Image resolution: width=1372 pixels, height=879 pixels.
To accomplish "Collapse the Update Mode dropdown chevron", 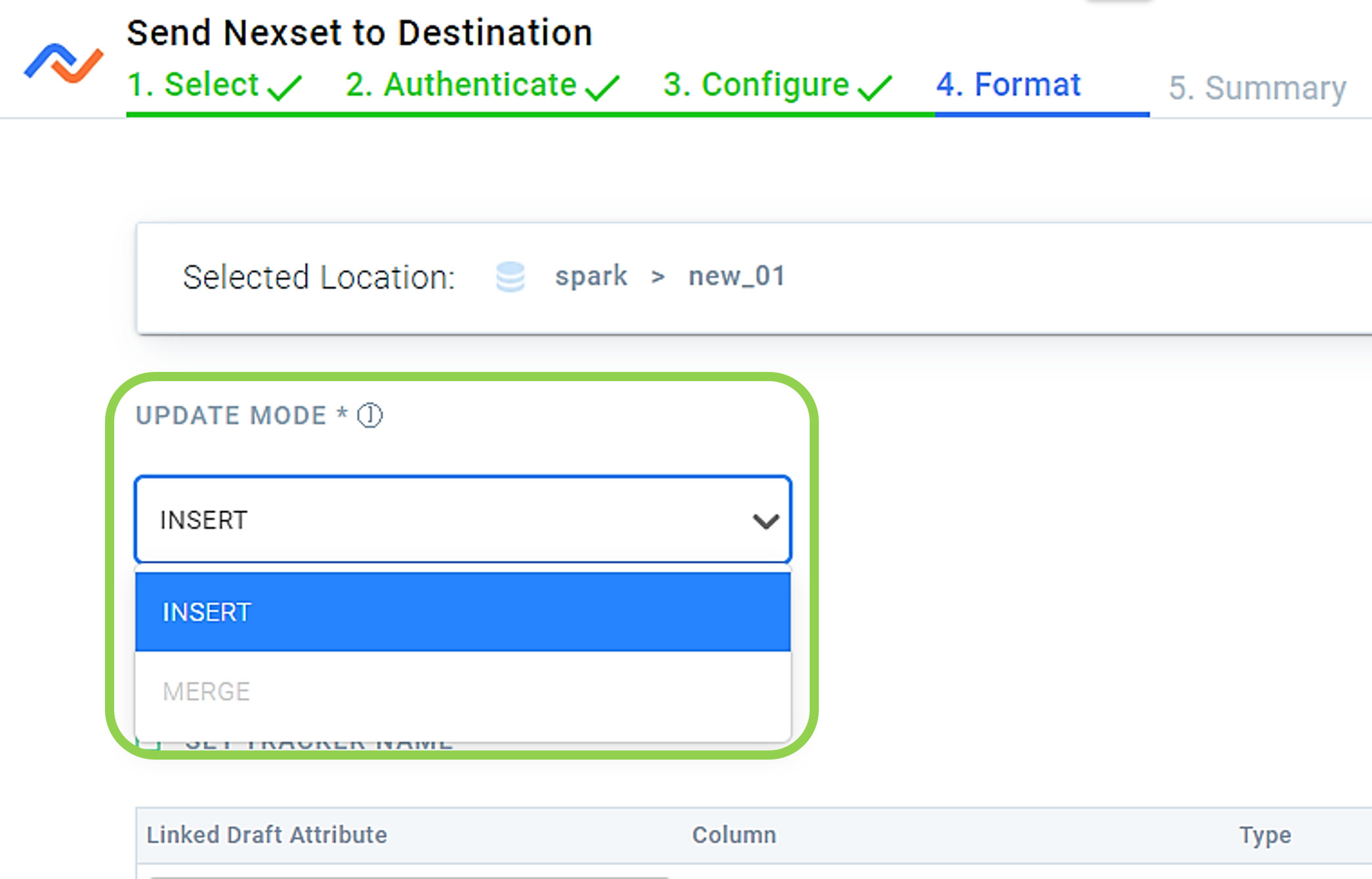I will coord(766,521).
